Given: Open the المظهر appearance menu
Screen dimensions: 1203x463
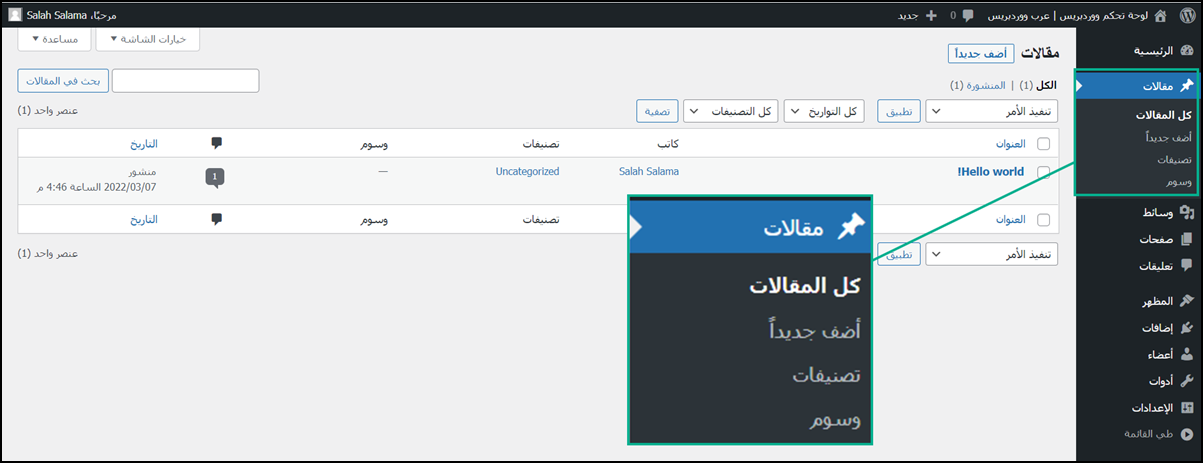Looking at the screenshot, I should [1139, 300].
